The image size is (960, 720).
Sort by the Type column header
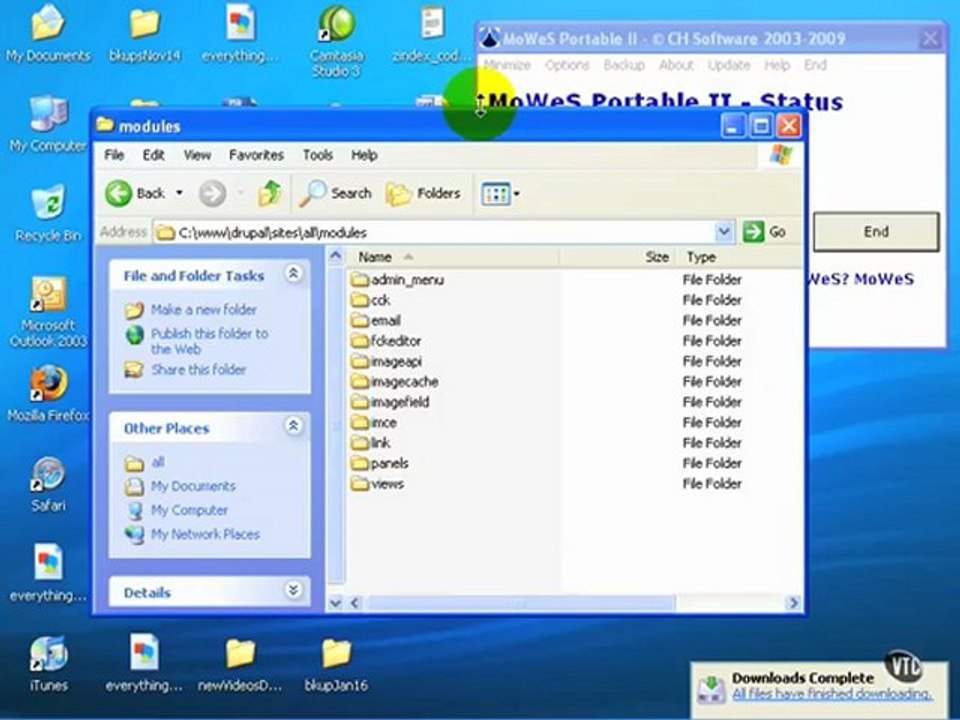[x=739, y=257]
